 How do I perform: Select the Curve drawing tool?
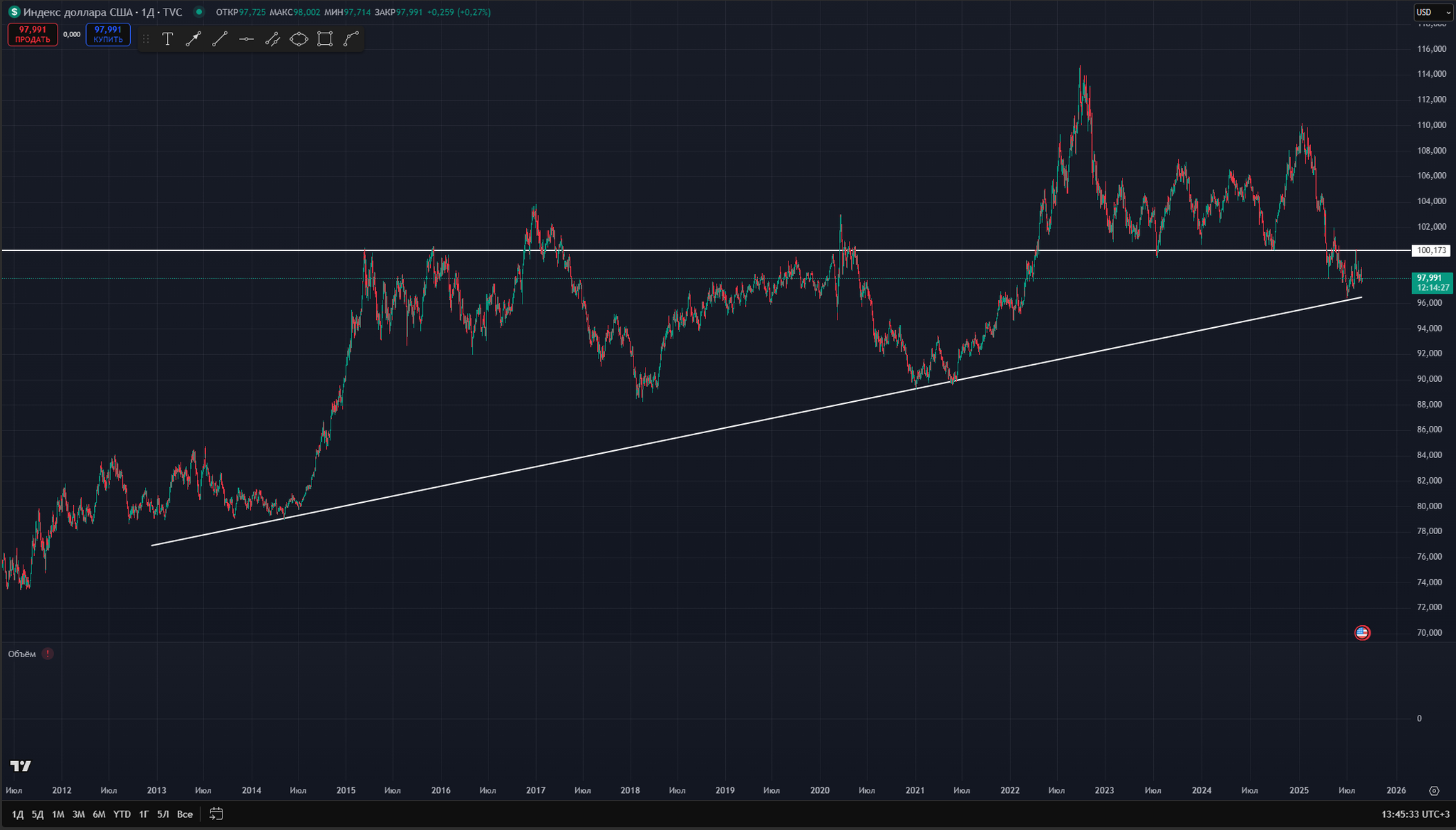351,39
